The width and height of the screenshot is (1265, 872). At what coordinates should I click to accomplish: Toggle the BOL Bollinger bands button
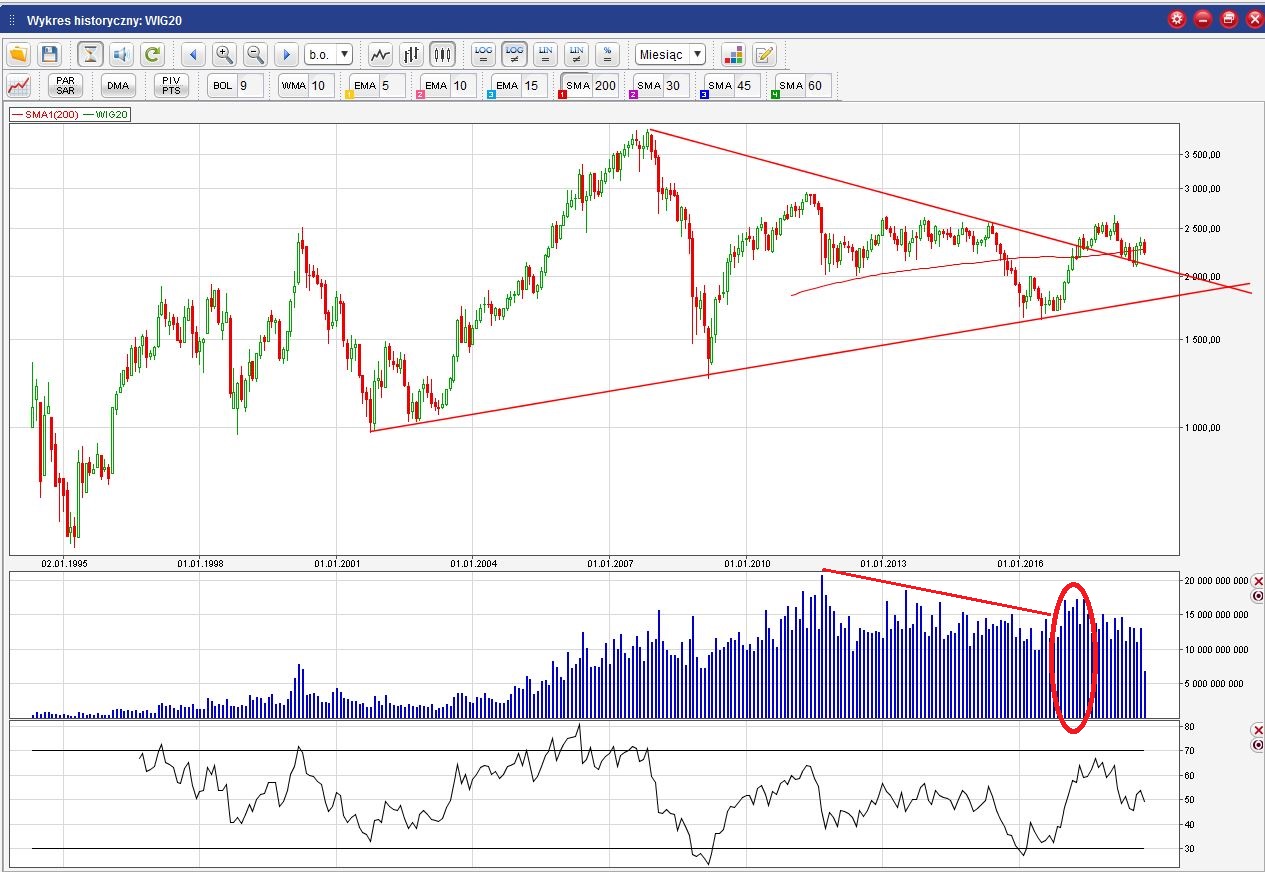pyautogui.click(x=222, y=86)
